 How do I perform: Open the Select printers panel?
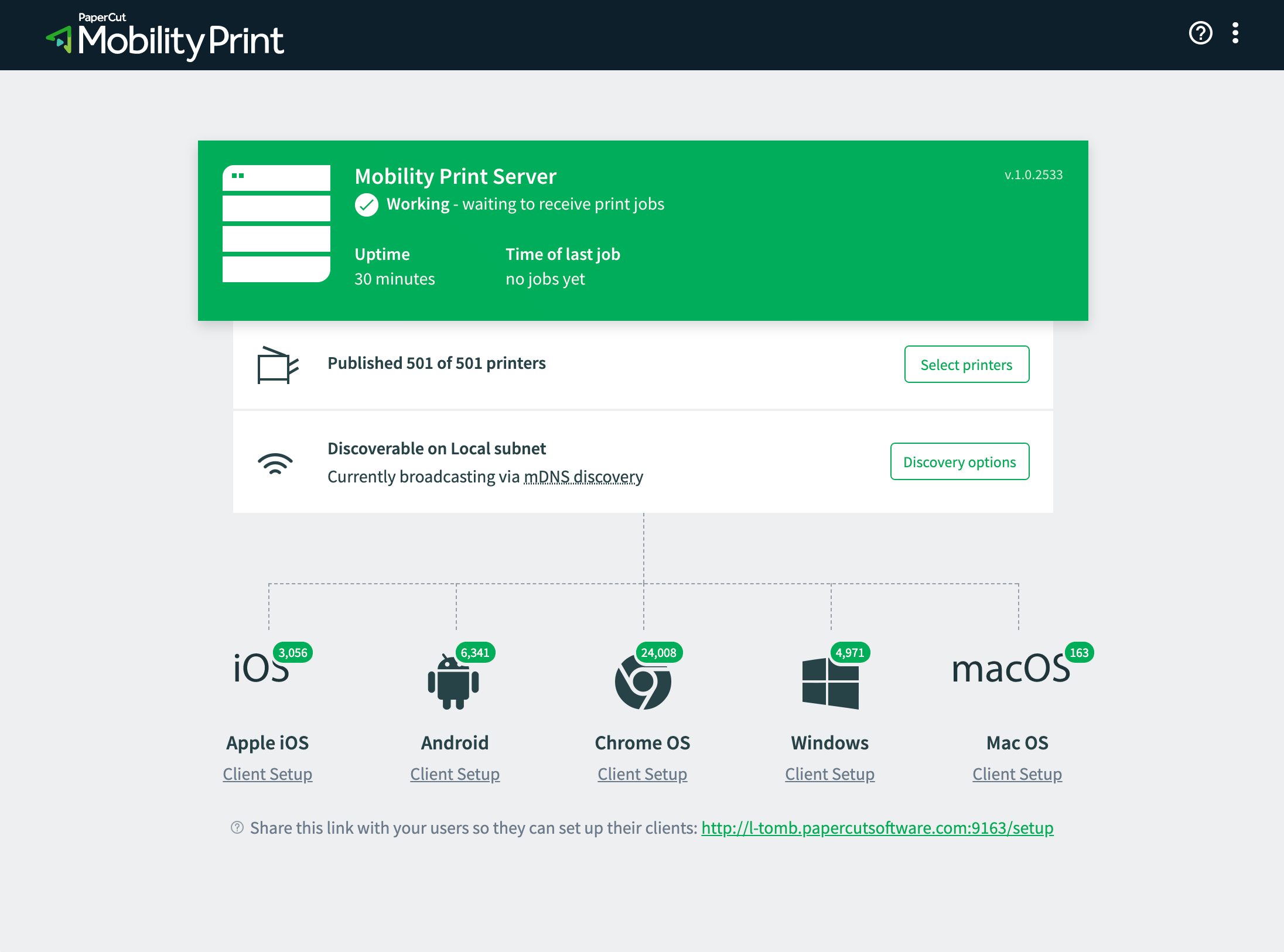[x=967, y=364]
